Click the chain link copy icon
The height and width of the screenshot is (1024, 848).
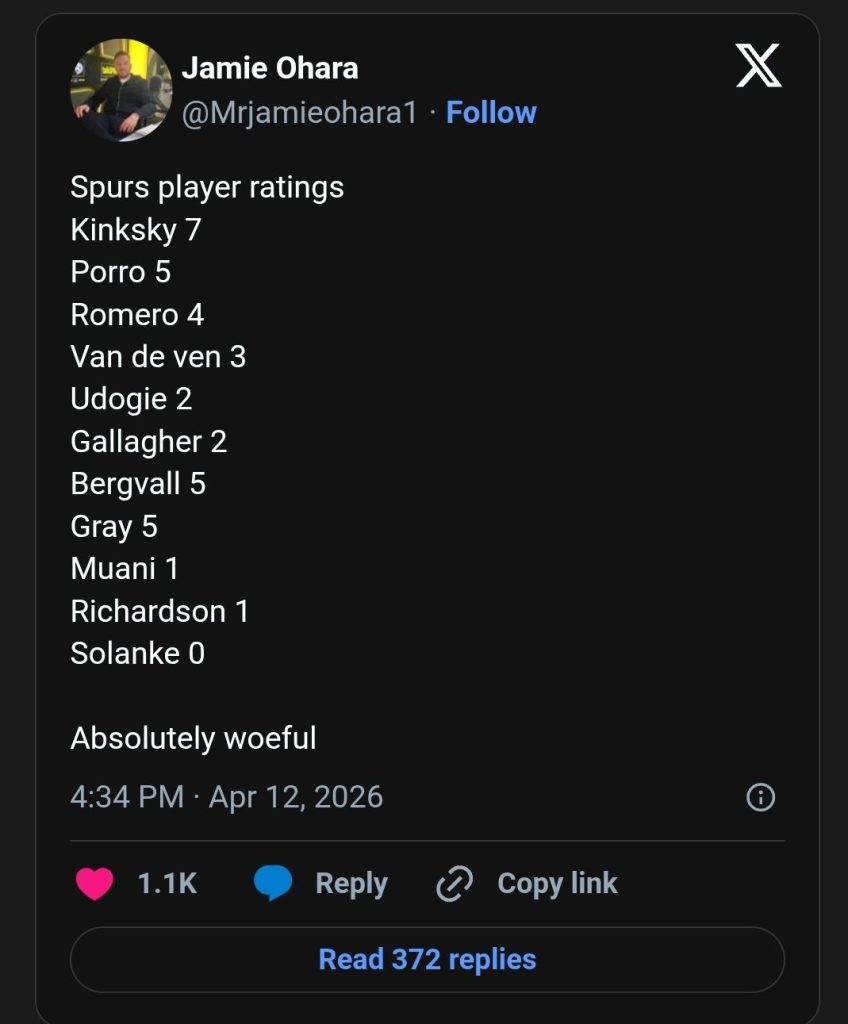coord(455,884)
